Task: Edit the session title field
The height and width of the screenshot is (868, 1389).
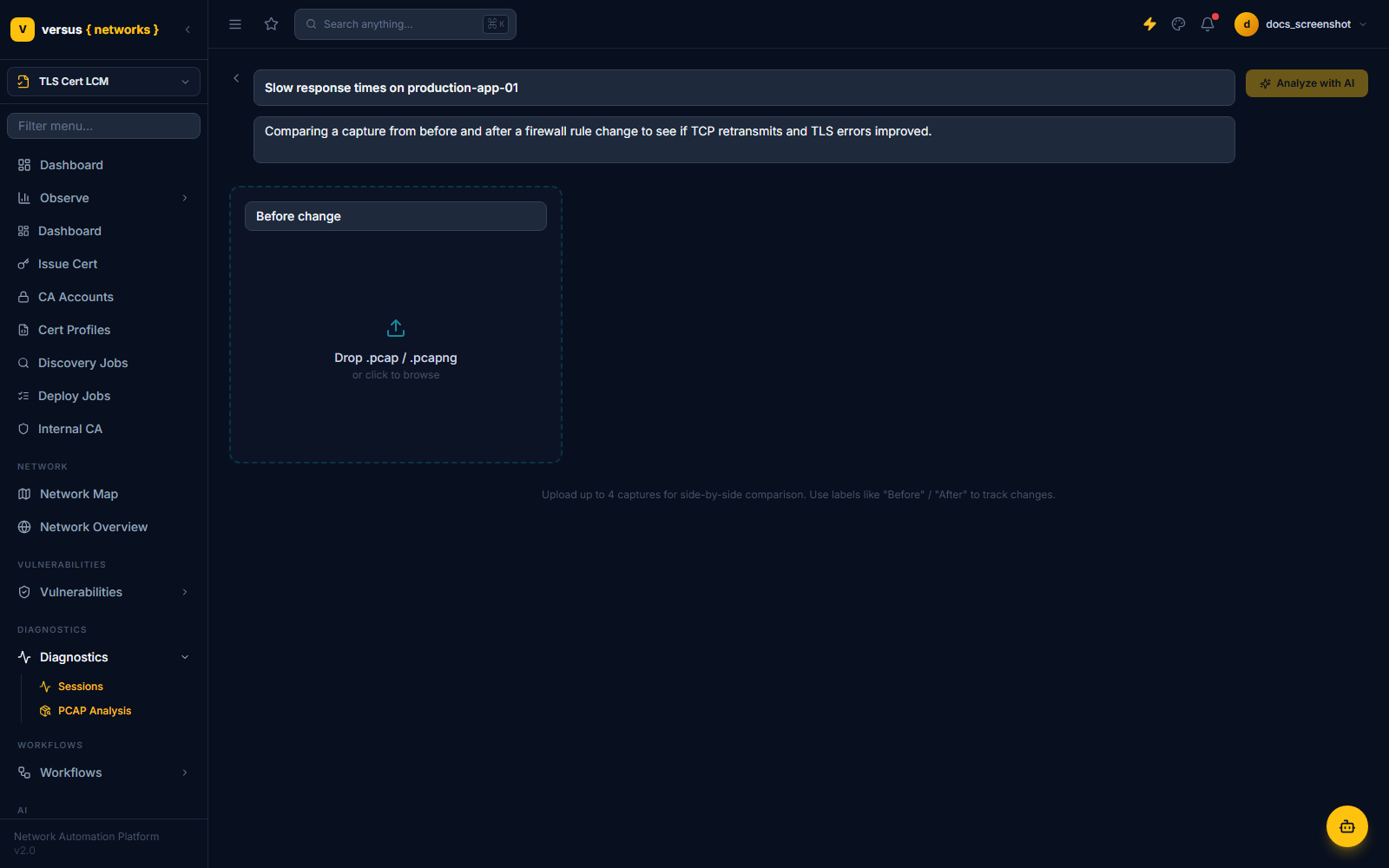Action: (x=744, y=88)
